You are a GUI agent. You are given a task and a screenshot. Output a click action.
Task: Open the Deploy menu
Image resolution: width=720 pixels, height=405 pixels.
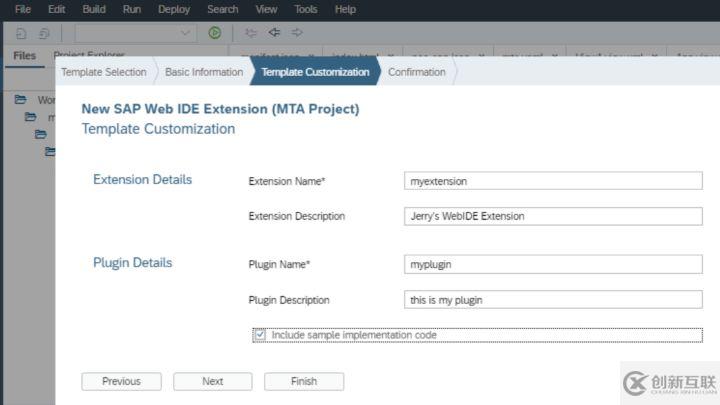(x=174, y=9)
